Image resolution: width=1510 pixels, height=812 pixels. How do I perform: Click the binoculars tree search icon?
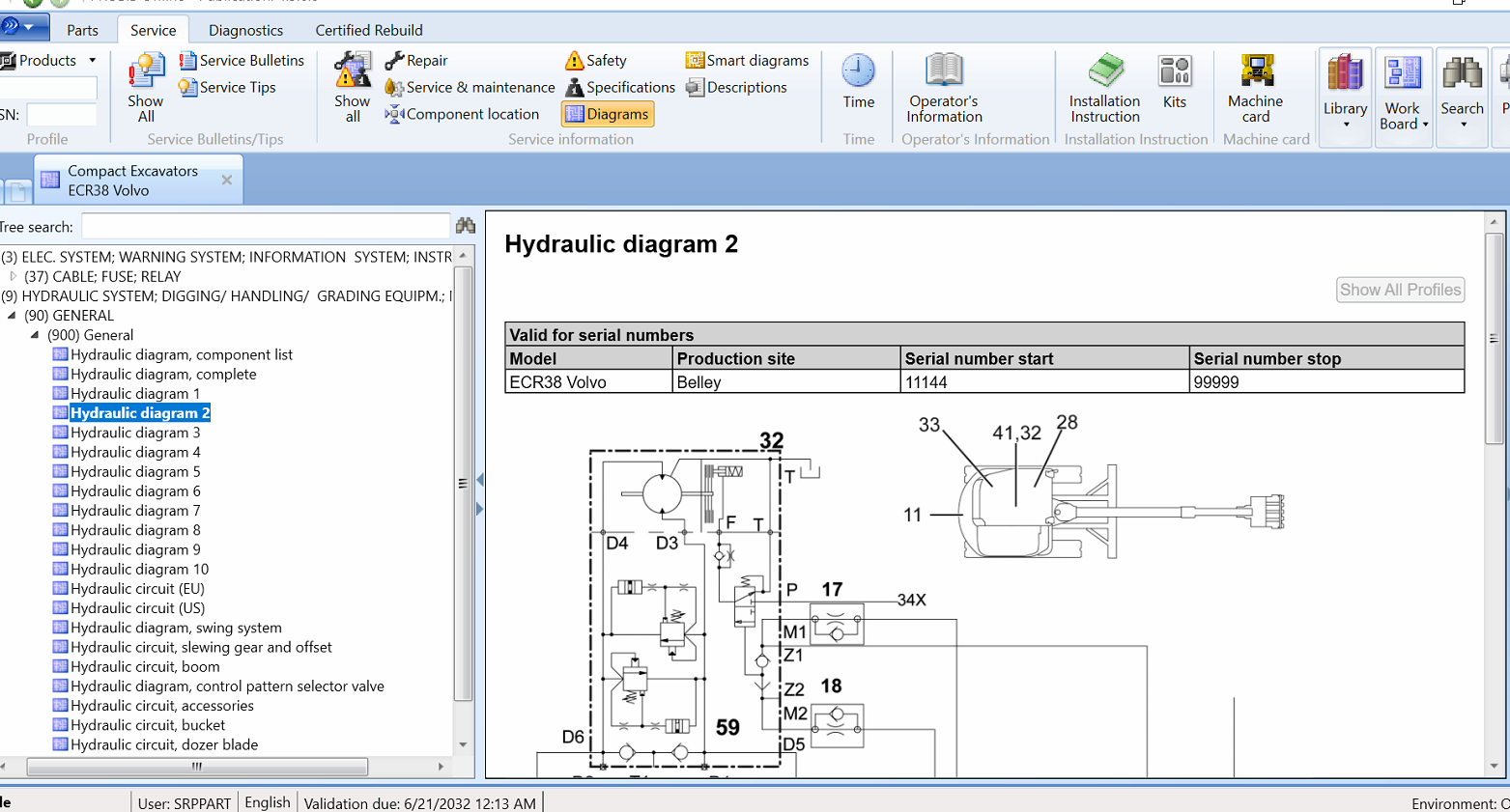466,226
